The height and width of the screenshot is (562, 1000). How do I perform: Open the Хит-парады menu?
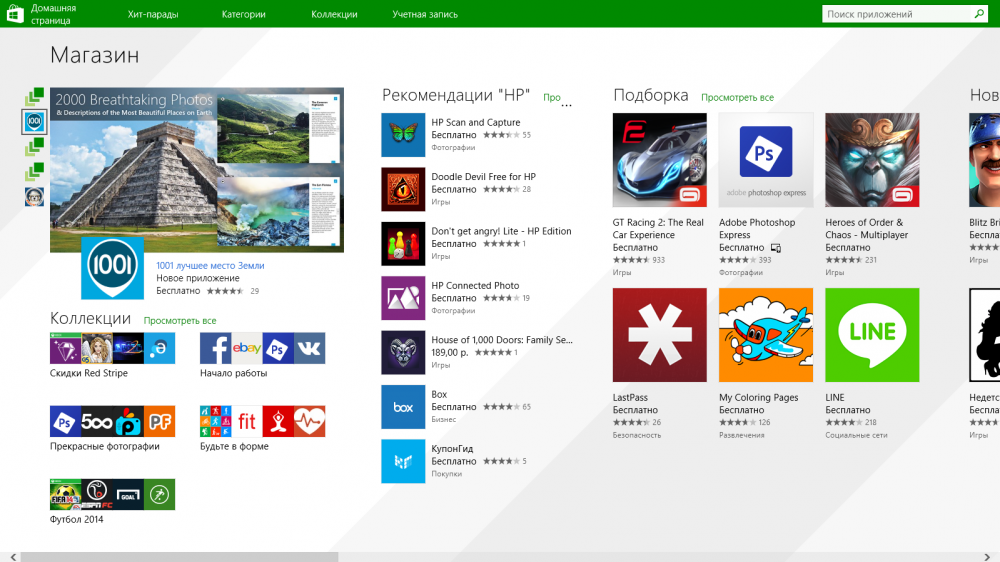tap(153, 14)
